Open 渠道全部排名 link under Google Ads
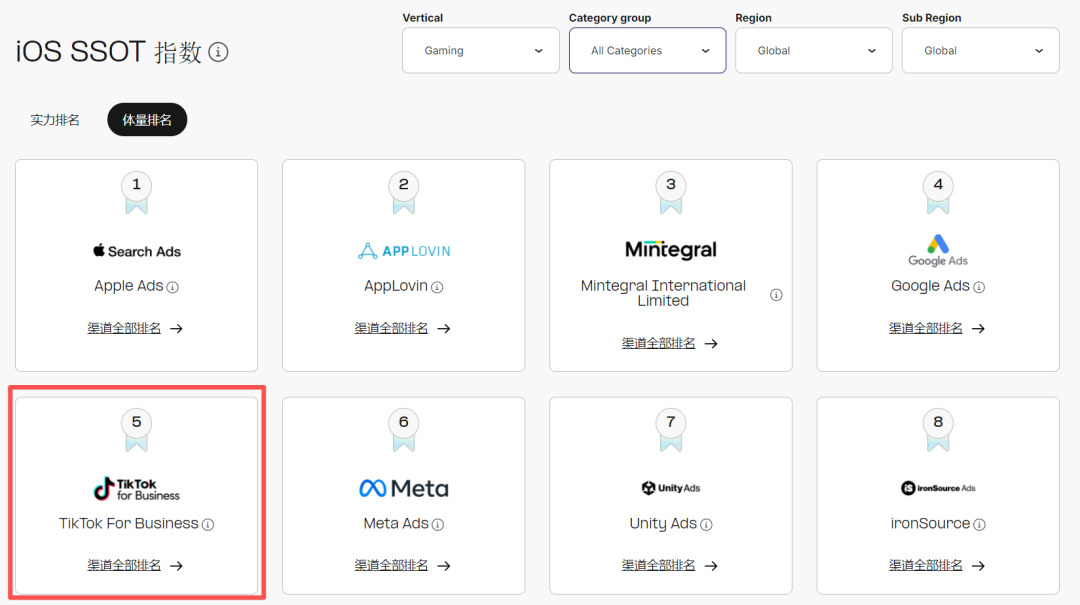1080x605 pixels. pyautogui.click(x=937, y=329)
